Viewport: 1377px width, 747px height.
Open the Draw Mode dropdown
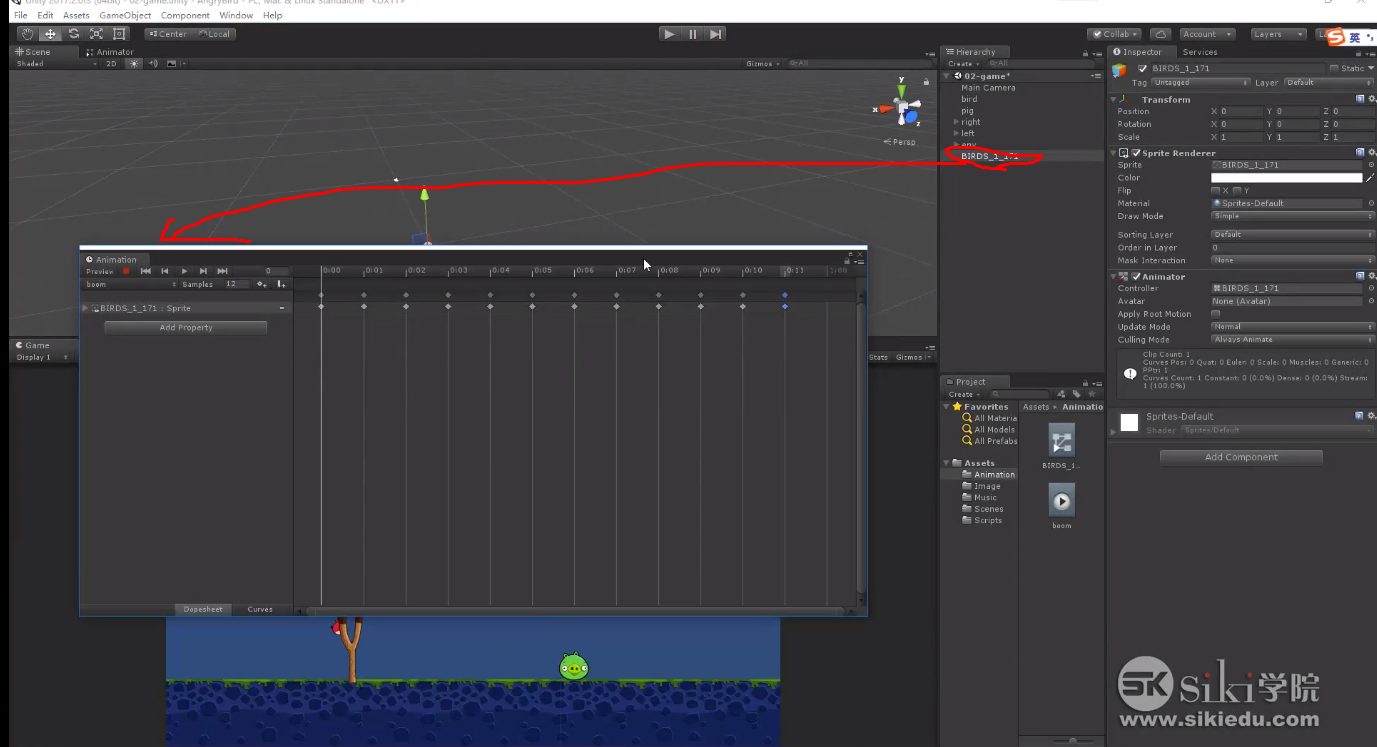1292,216
